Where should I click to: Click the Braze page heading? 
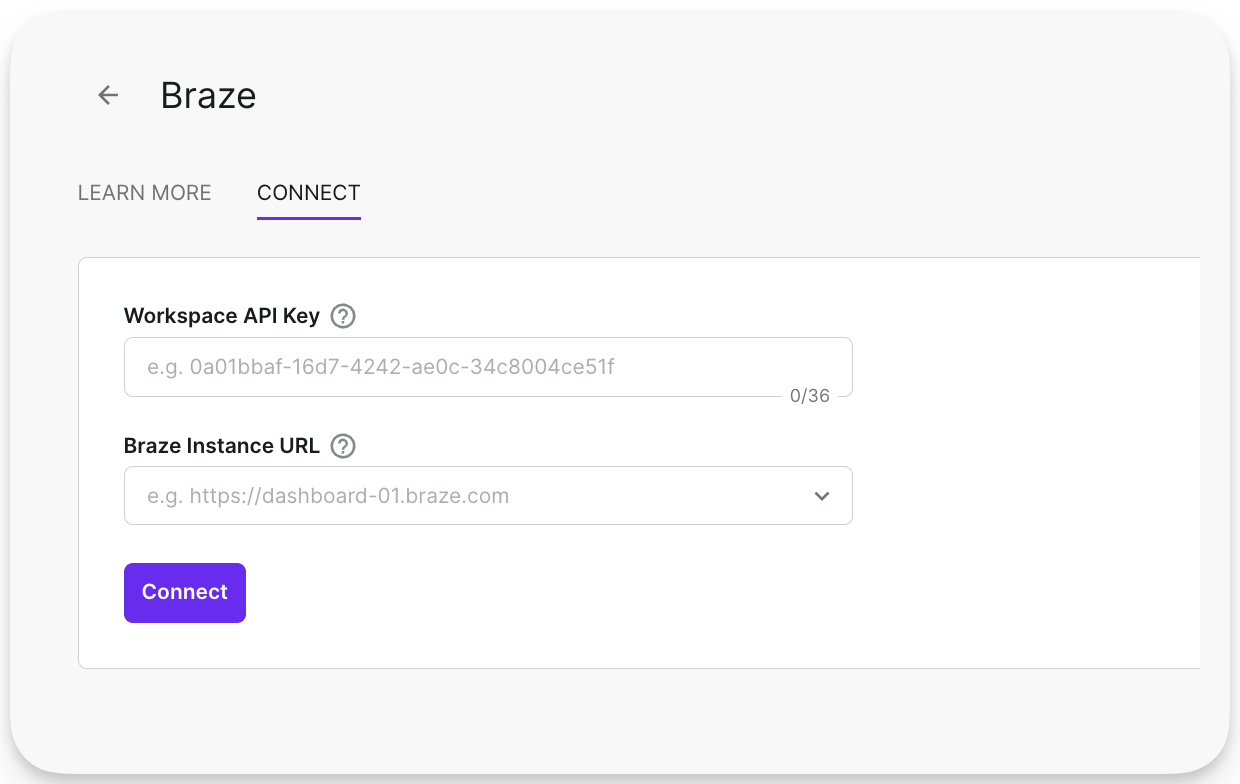pyautogui.click(x=208, y=94)
